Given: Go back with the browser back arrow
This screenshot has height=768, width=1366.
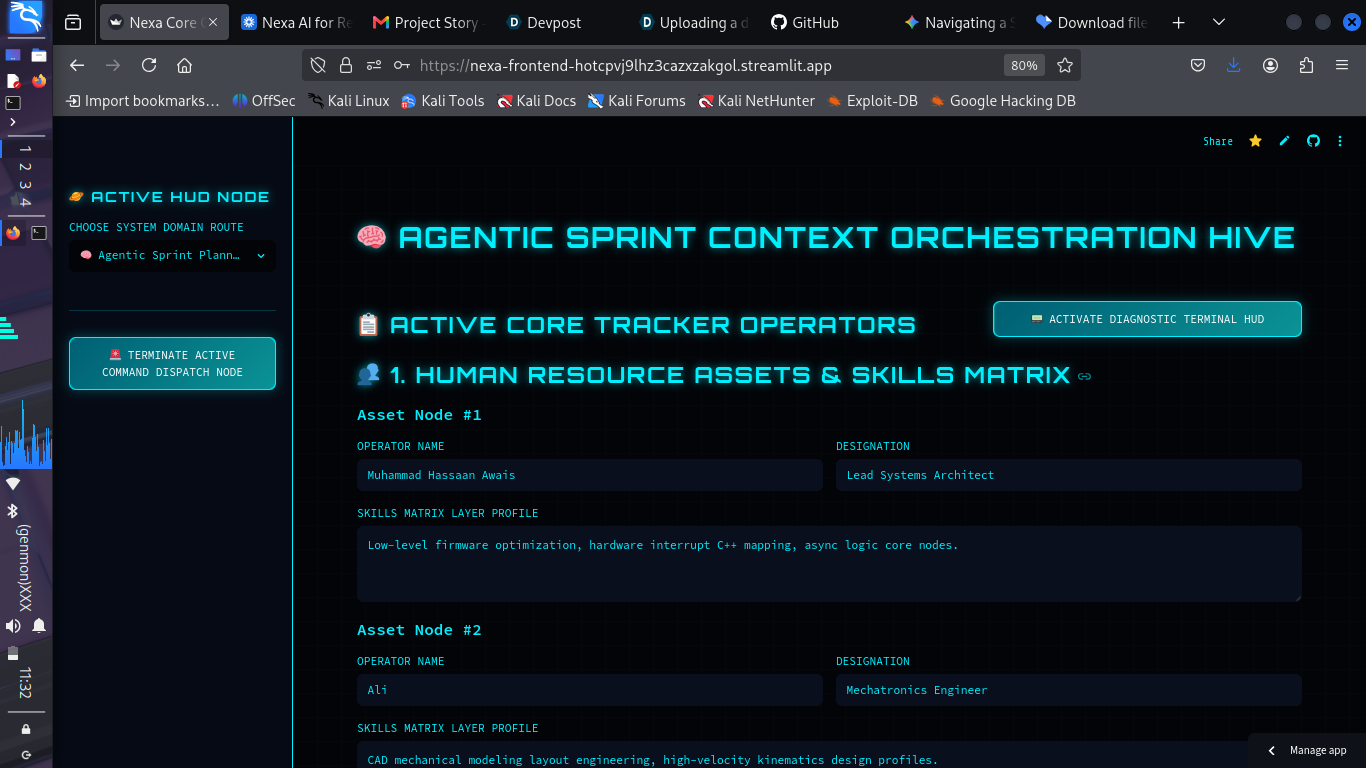Looking at the screenshot, I should 77,65.
